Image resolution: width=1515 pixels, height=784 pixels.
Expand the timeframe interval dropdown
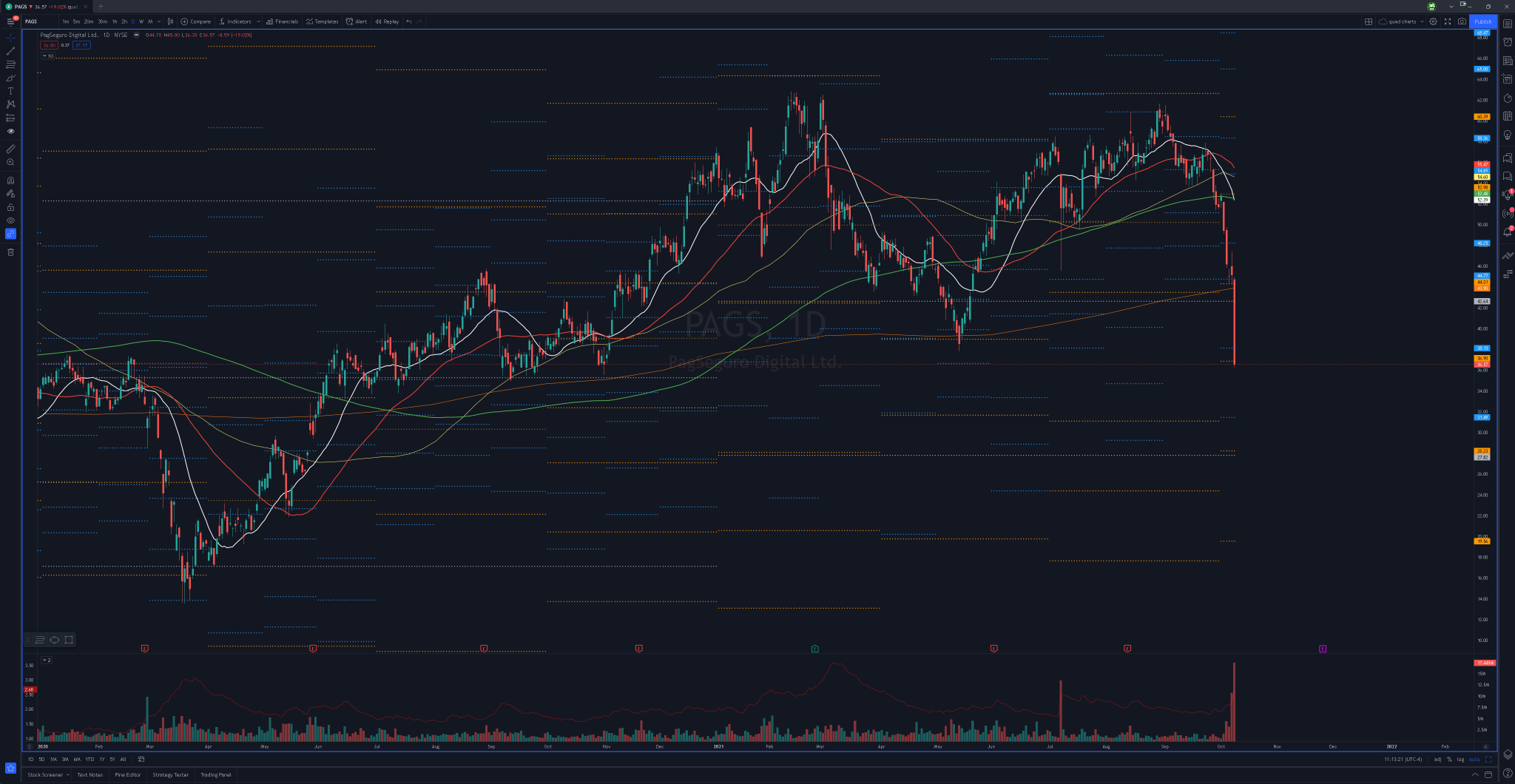tap(159, 21)
